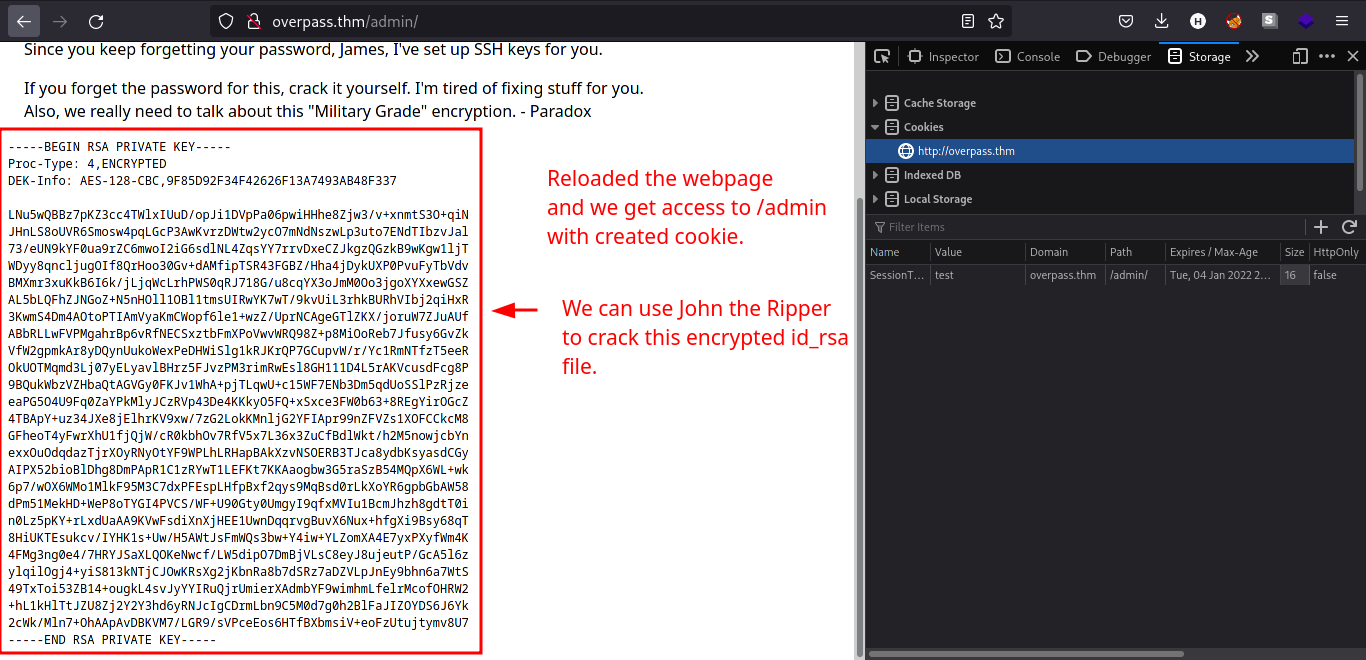Toggle Responsive Design Mode
Screen dimensions: 1366x660
pos(1298,56)
